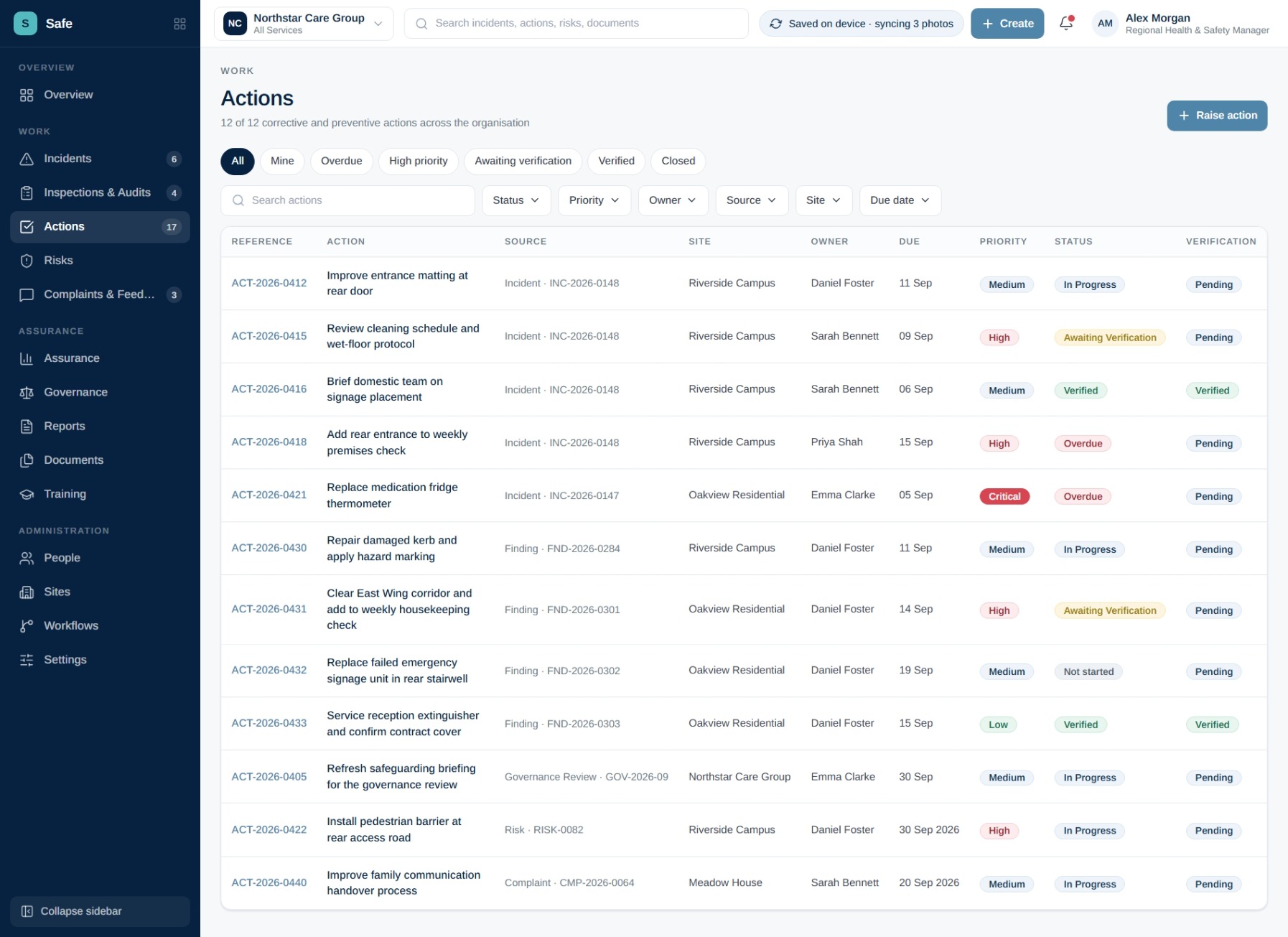This screenshot has width=1288, height=937.
Task: Open the Sites page
Action: pyautogui.click(x=100, y=592)
